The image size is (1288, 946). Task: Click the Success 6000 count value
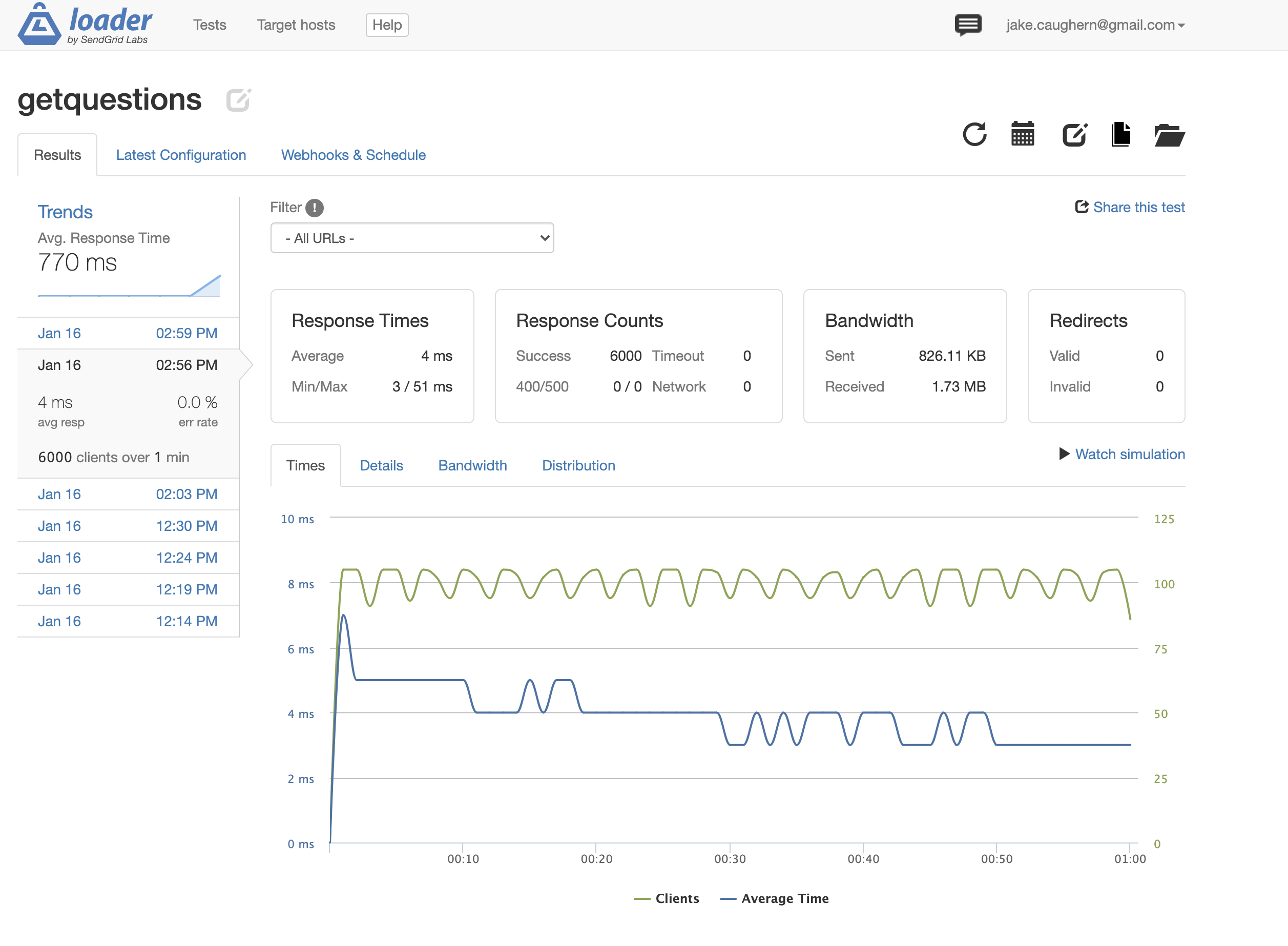point(625,356)
